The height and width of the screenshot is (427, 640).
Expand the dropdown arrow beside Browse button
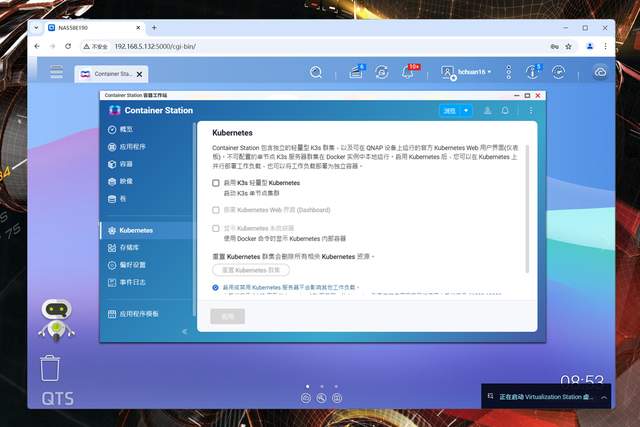tap(466, 111)
